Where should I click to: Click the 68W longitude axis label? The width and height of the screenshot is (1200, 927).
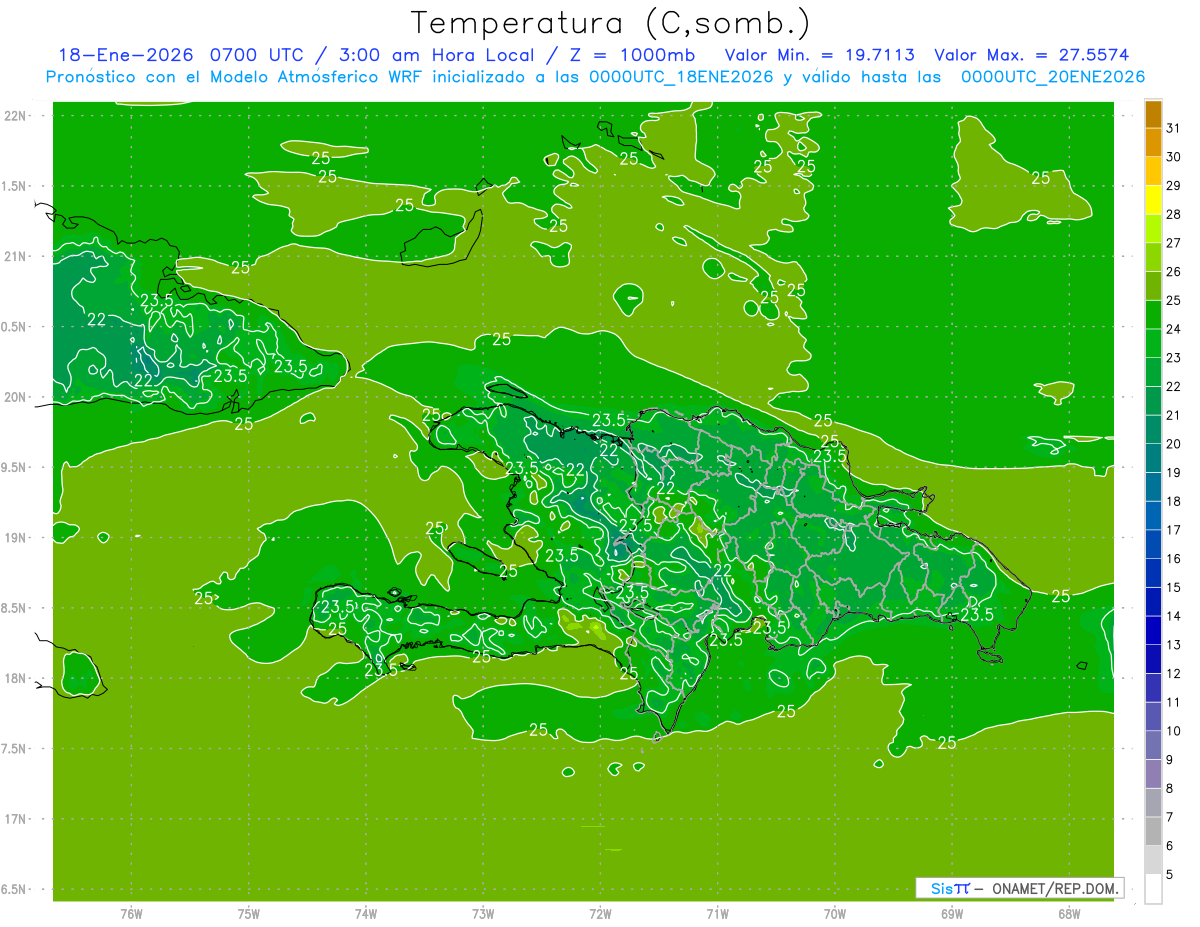point(1069,913)
